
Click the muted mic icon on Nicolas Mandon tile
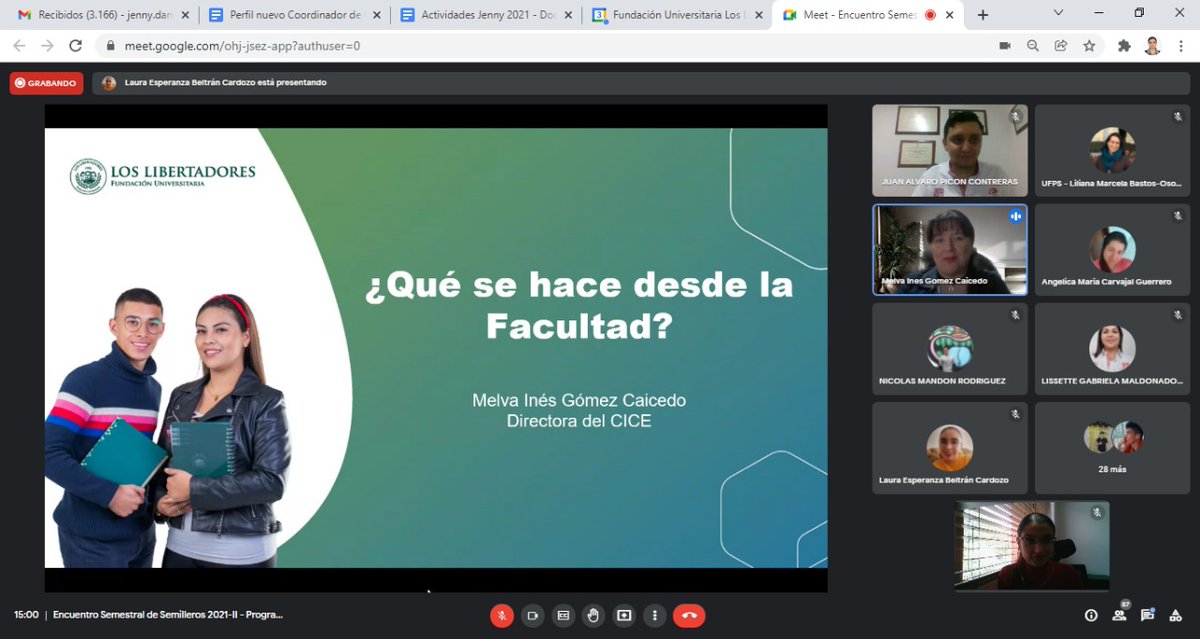pos(1015,315)
